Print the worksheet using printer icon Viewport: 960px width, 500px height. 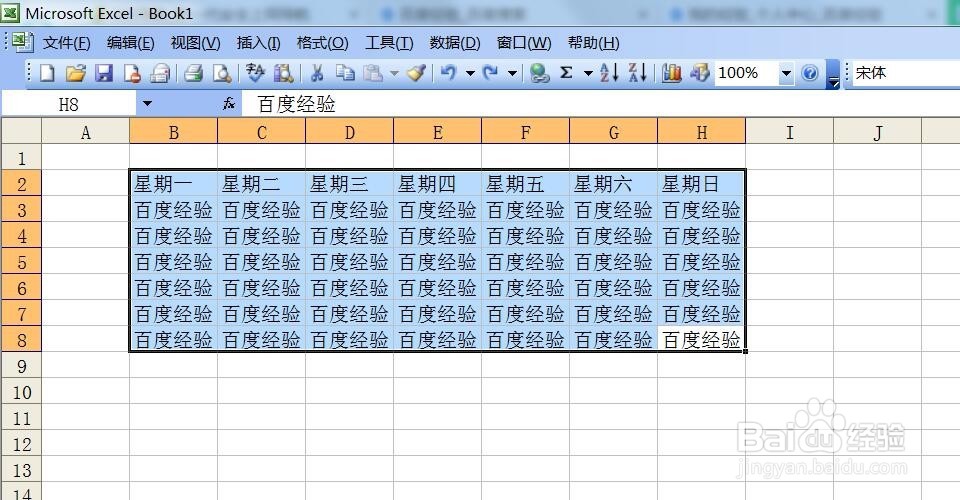(193, 73)
